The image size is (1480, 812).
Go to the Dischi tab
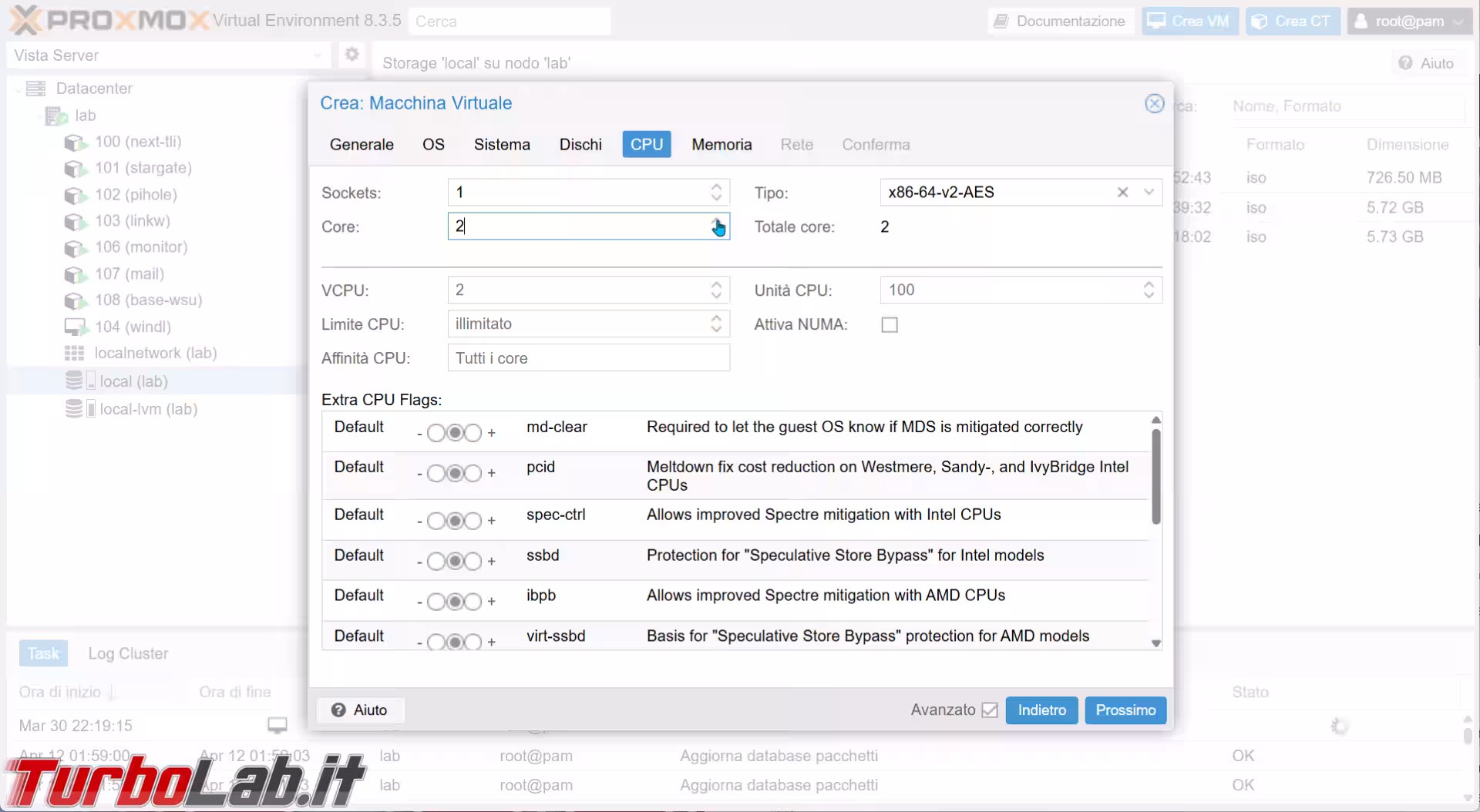[x=580, y=145]
